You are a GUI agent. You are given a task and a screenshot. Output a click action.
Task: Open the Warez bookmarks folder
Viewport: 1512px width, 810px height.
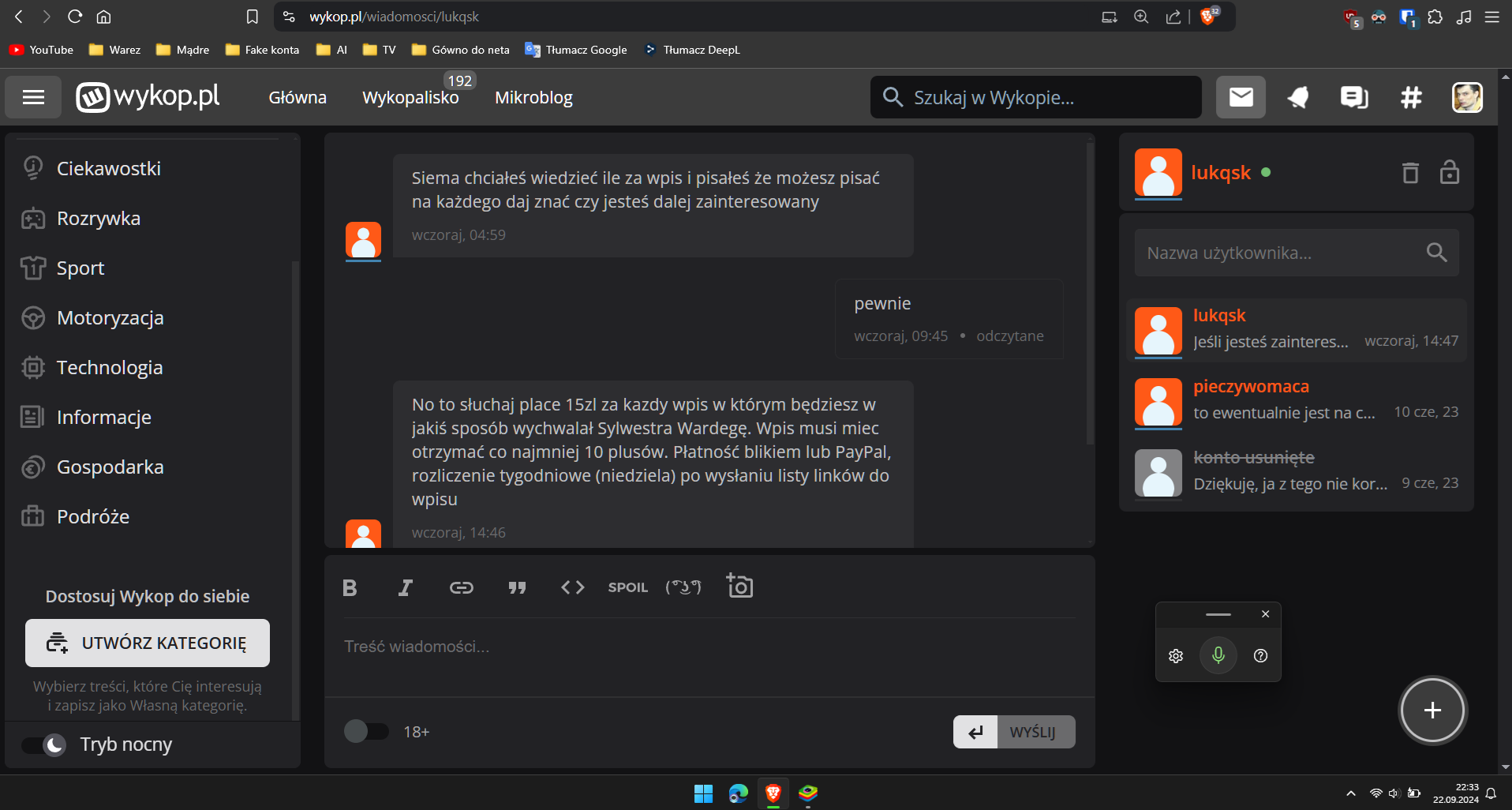point(114,50)
